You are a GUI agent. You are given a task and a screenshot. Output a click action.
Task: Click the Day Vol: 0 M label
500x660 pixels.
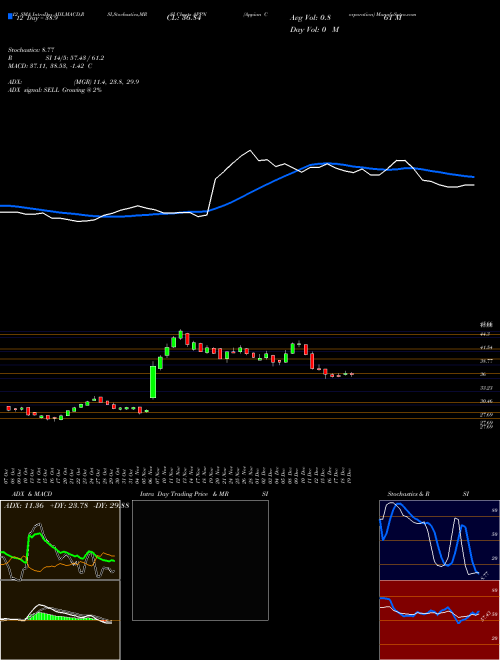coord(314,29)
